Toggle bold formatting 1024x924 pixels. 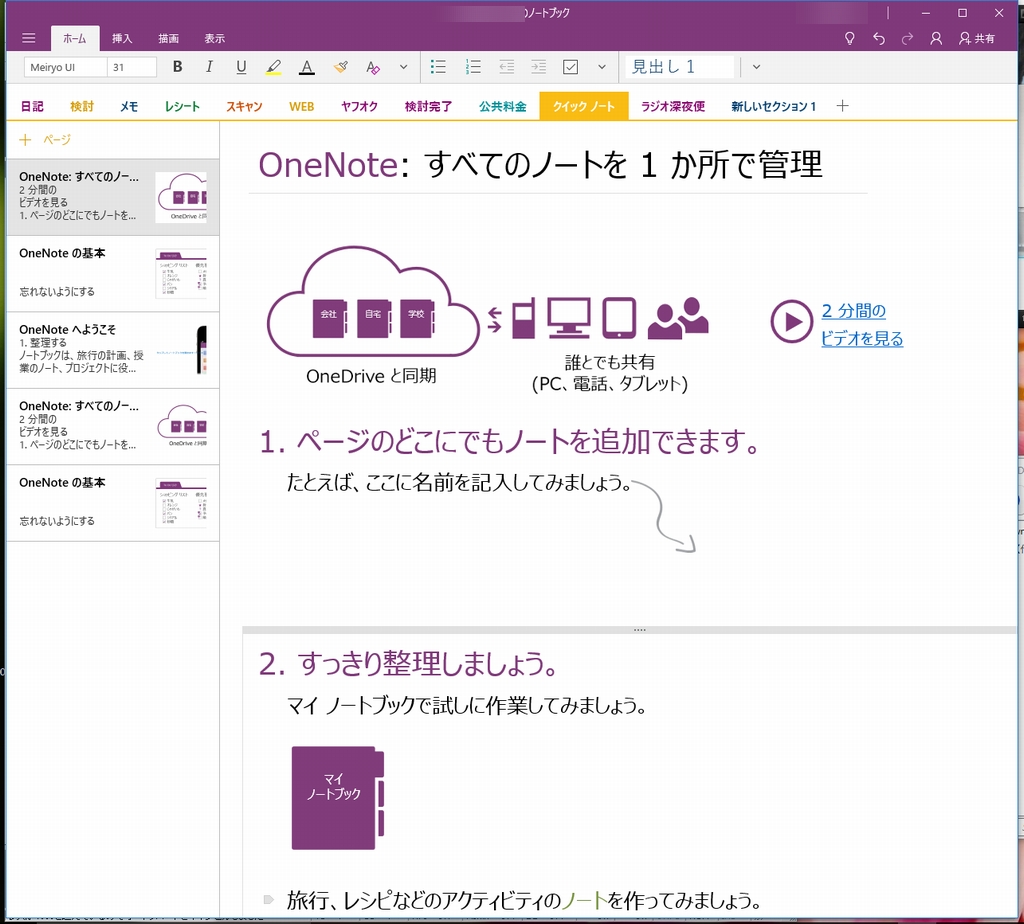pos(177,67)
